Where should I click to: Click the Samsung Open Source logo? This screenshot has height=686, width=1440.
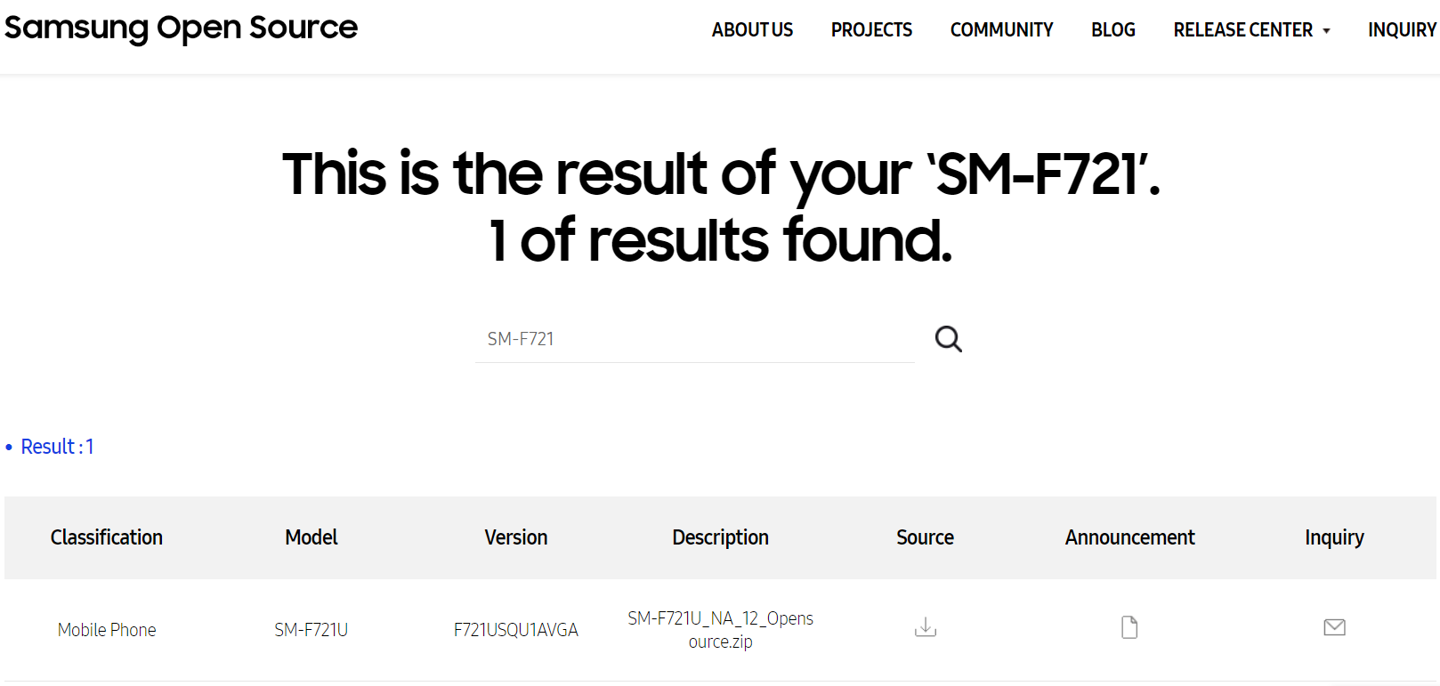tap(181, 28)
